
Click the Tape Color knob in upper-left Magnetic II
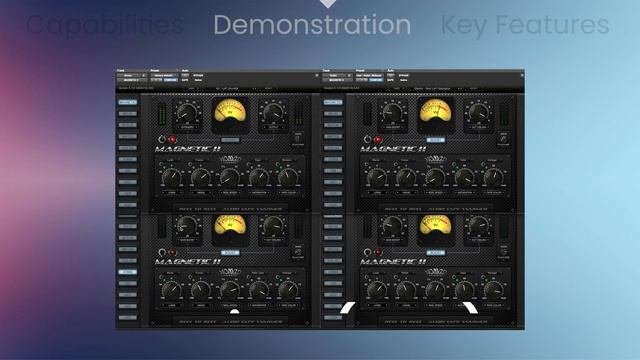click(x=288, y=177)
